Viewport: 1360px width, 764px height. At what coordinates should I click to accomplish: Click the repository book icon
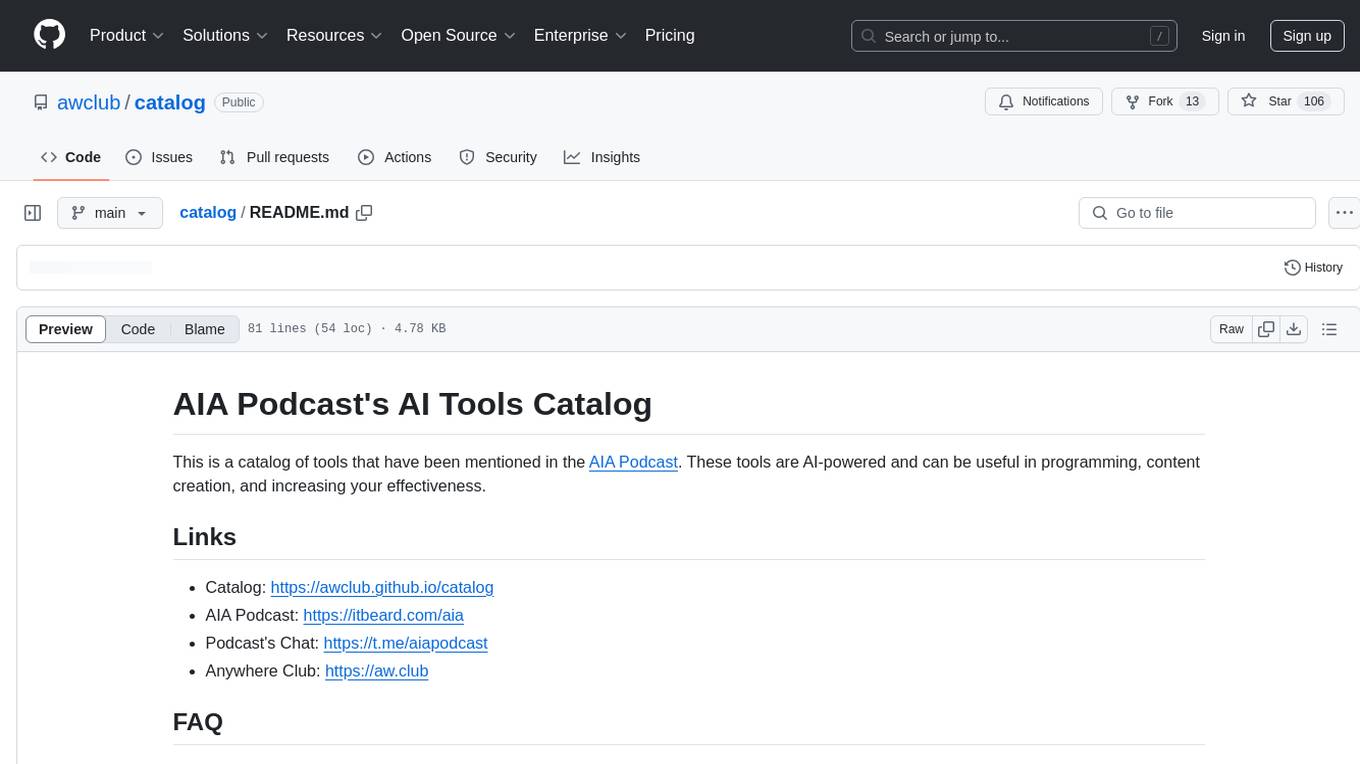[41, 102]
